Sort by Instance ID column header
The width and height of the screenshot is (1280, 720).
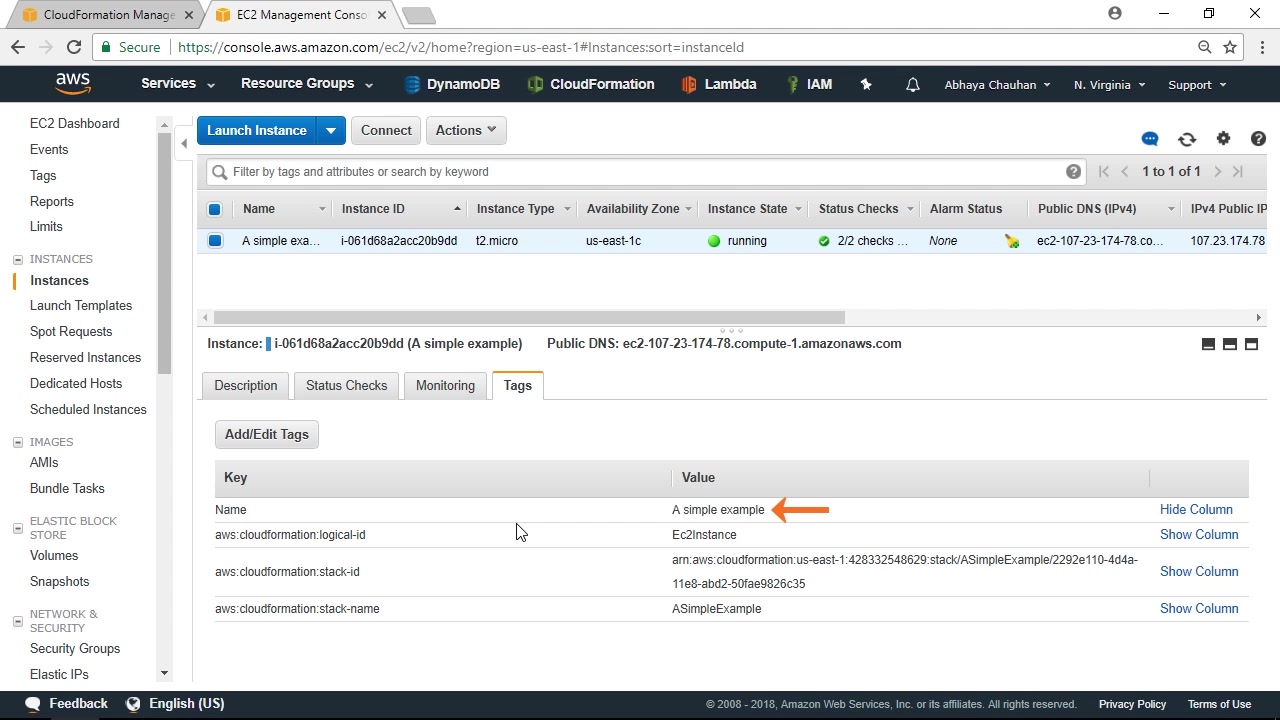click(399, 209)
